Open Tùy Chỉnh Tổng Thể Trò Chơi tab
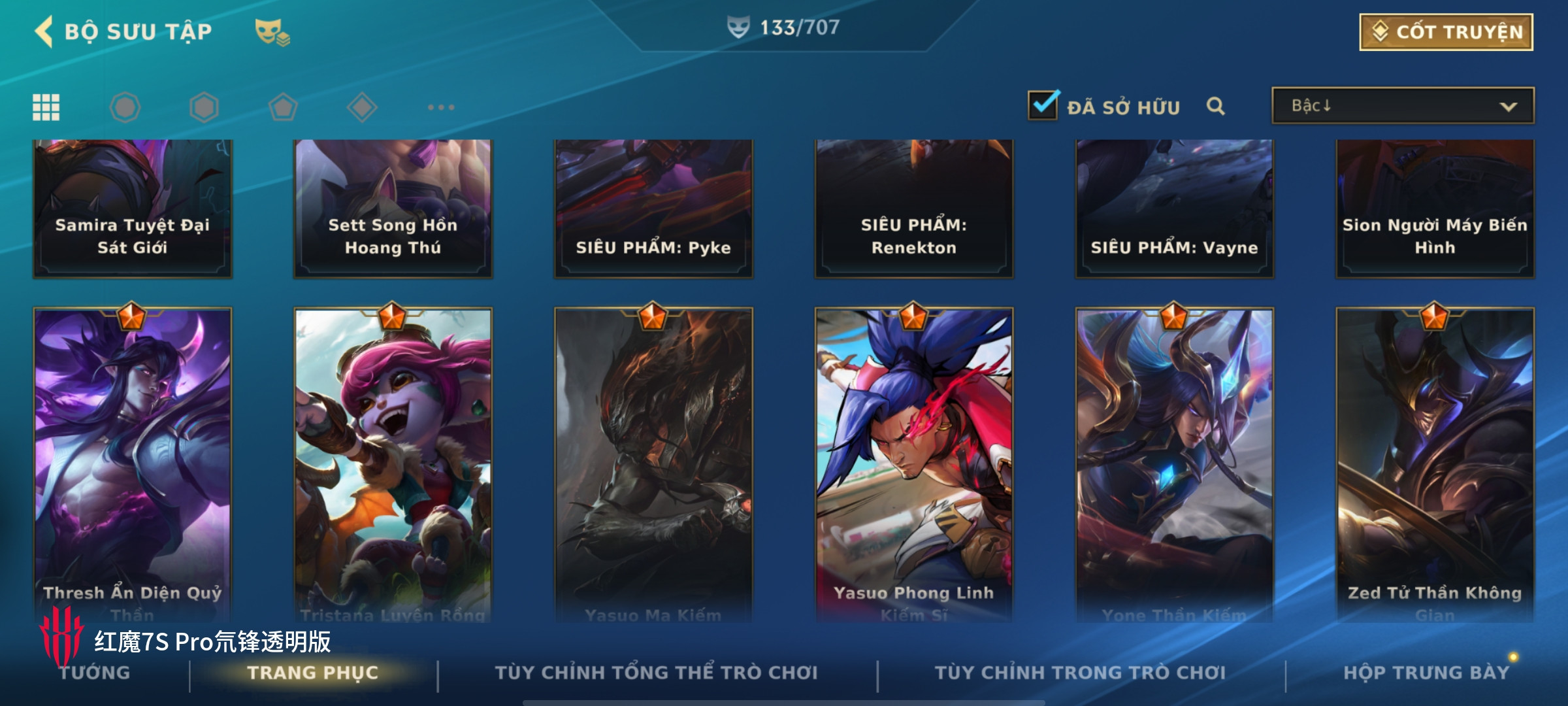The height and width of the screenshot is (706, 1568). point(656,672)
